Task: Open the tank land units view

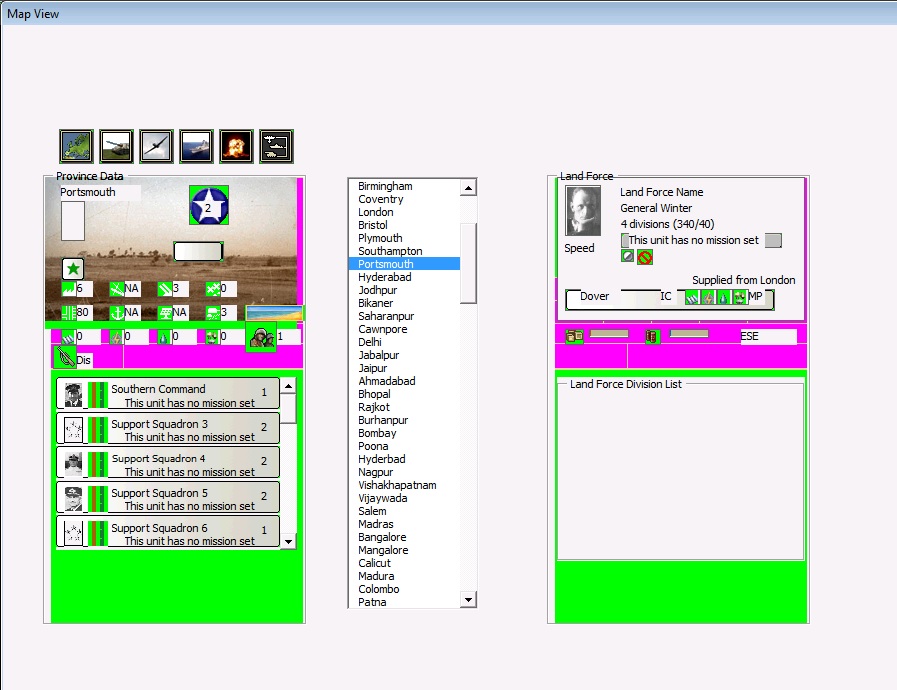Action: click(x=116, y=146)
